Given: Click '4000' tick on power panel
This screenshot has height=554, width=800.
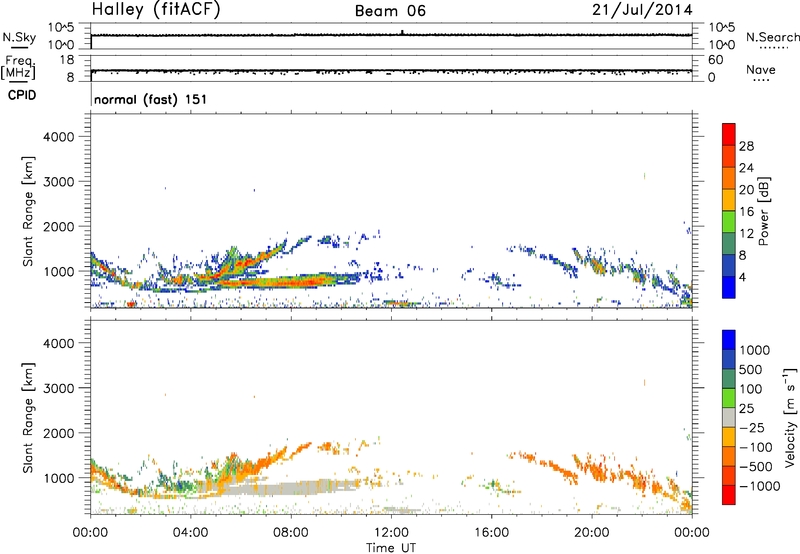Looking at the screenshot, I should [59, 137].
